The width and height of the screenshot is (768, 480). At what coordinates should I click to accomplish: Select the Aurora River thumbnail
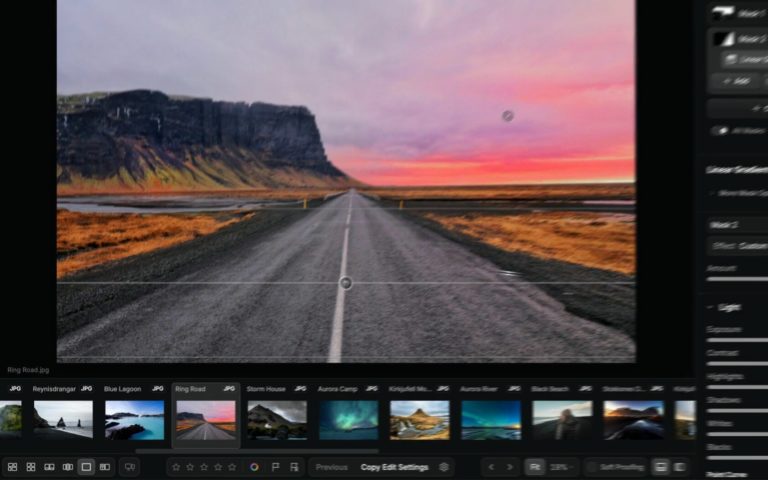491,420
